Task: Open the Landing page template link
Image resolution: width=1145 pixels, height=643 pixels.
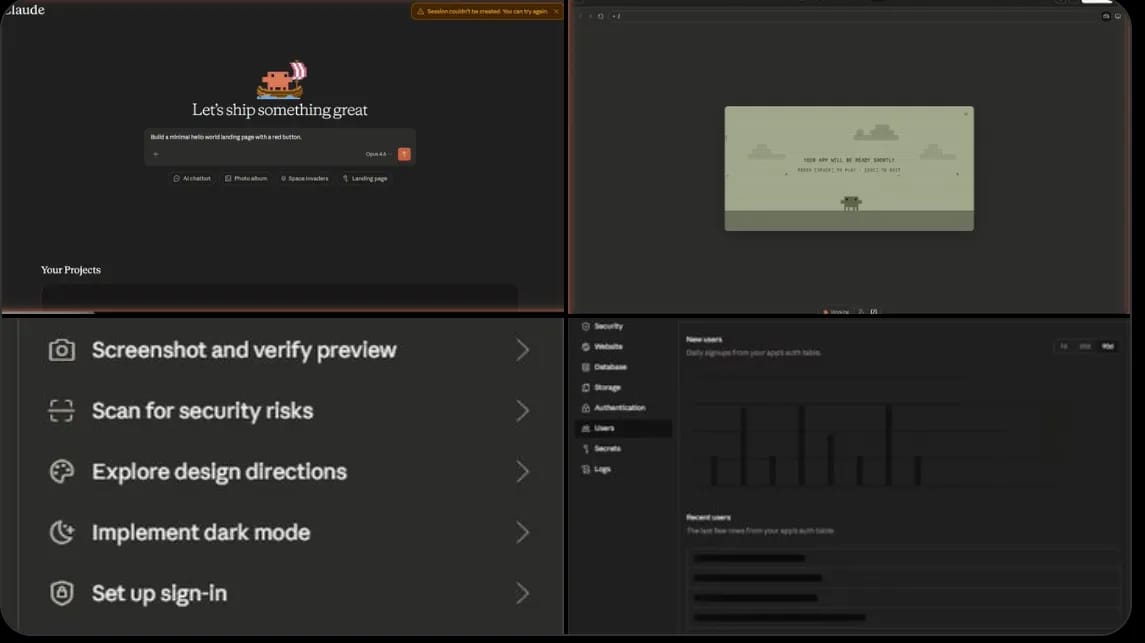Action: click(366, 178)
